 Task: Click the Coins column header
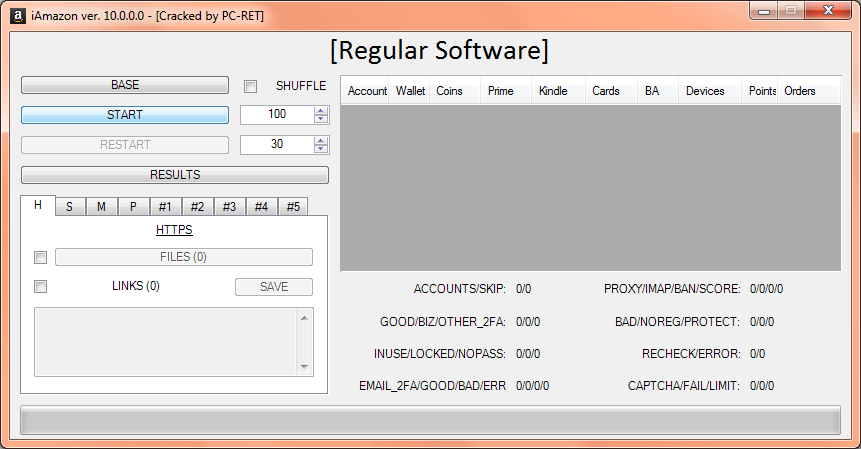[x=455, y=91]
